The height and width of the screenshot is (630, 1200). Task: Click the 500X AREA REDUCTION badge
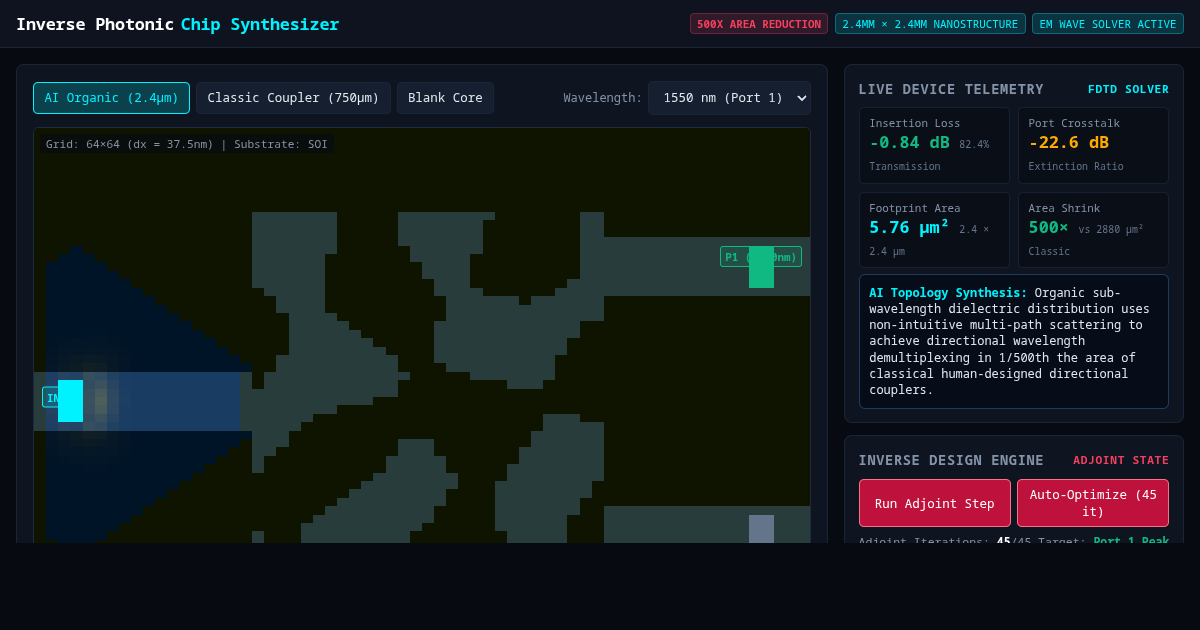coord(759,24)
